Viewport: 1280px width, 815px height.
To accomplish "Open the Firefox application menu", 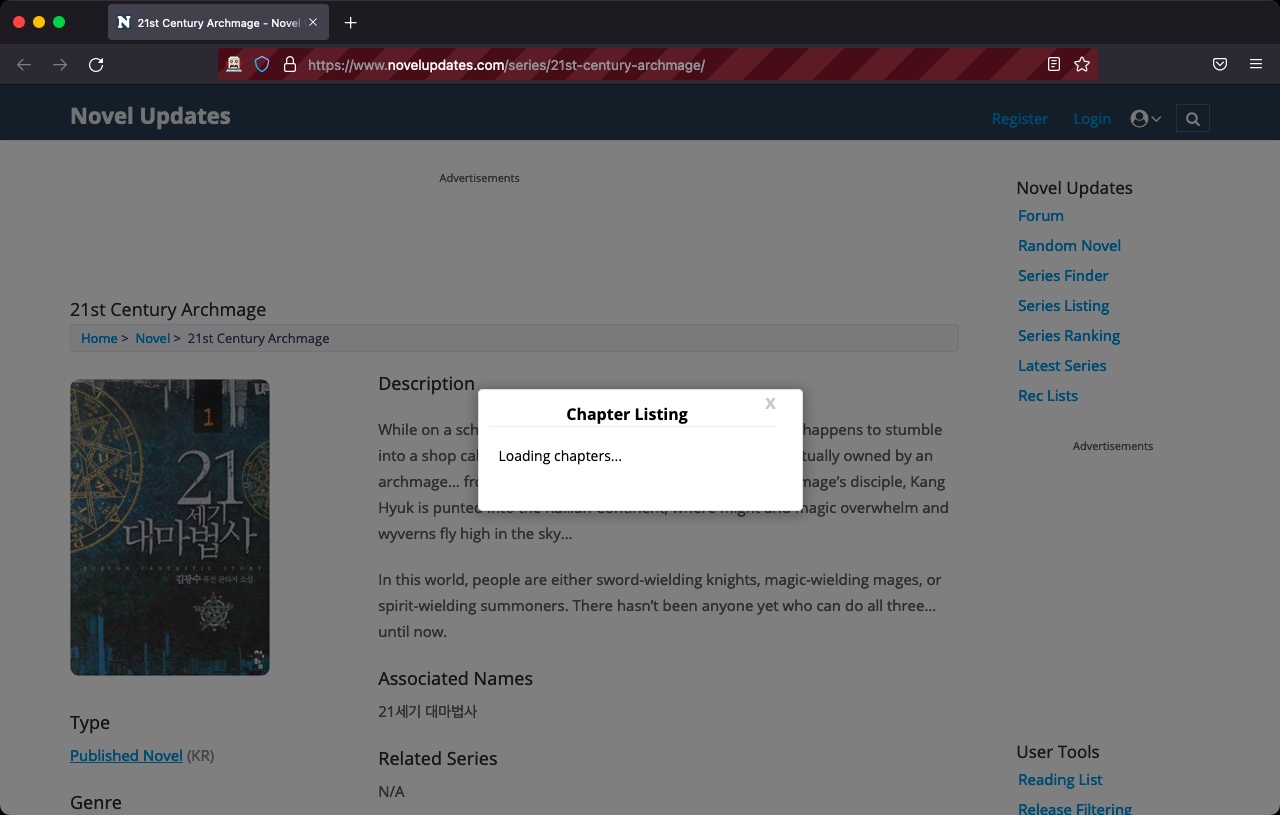I will pyautogui.click(x=1256, y=63).
